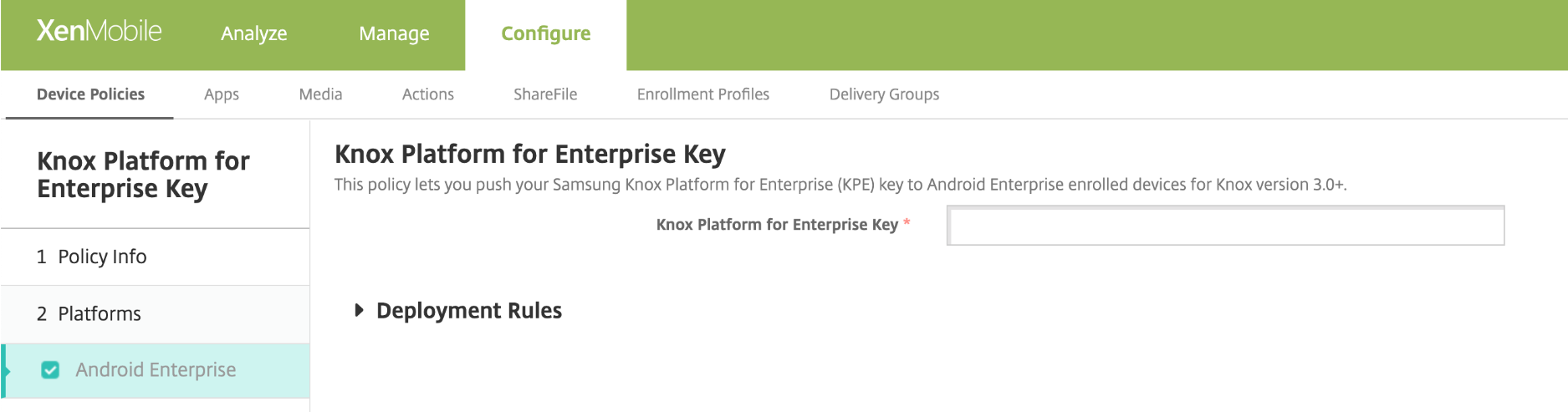Click the sidebar Knox Platform for Enterprise Key title
The image size is (1568, 412).
click(x=143, y=175)
